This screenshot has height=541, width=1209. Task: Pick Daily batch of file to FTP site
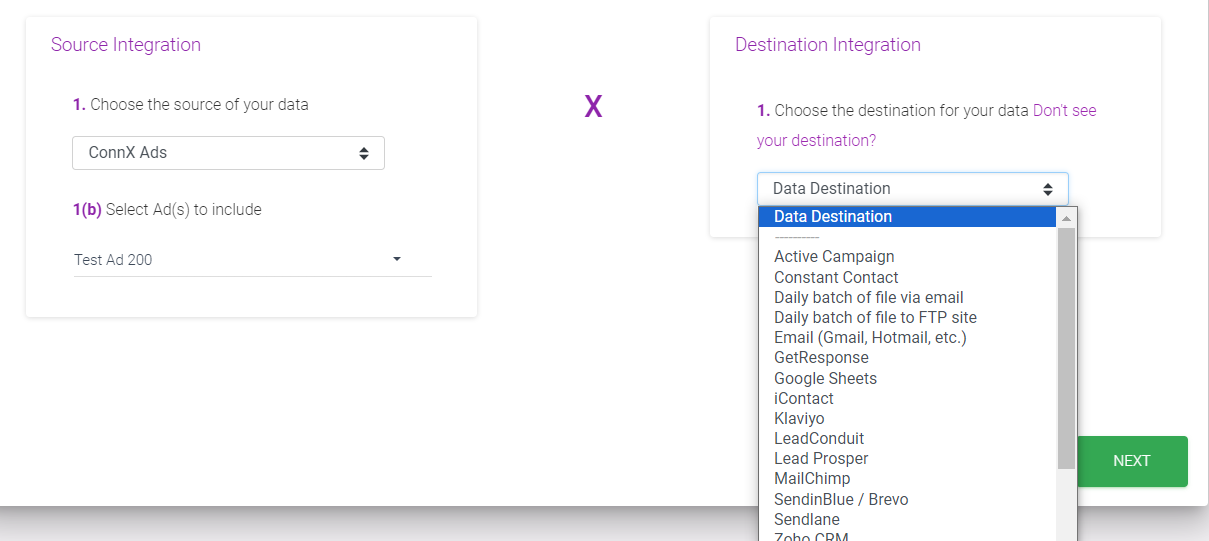click(x=875, y=317)
